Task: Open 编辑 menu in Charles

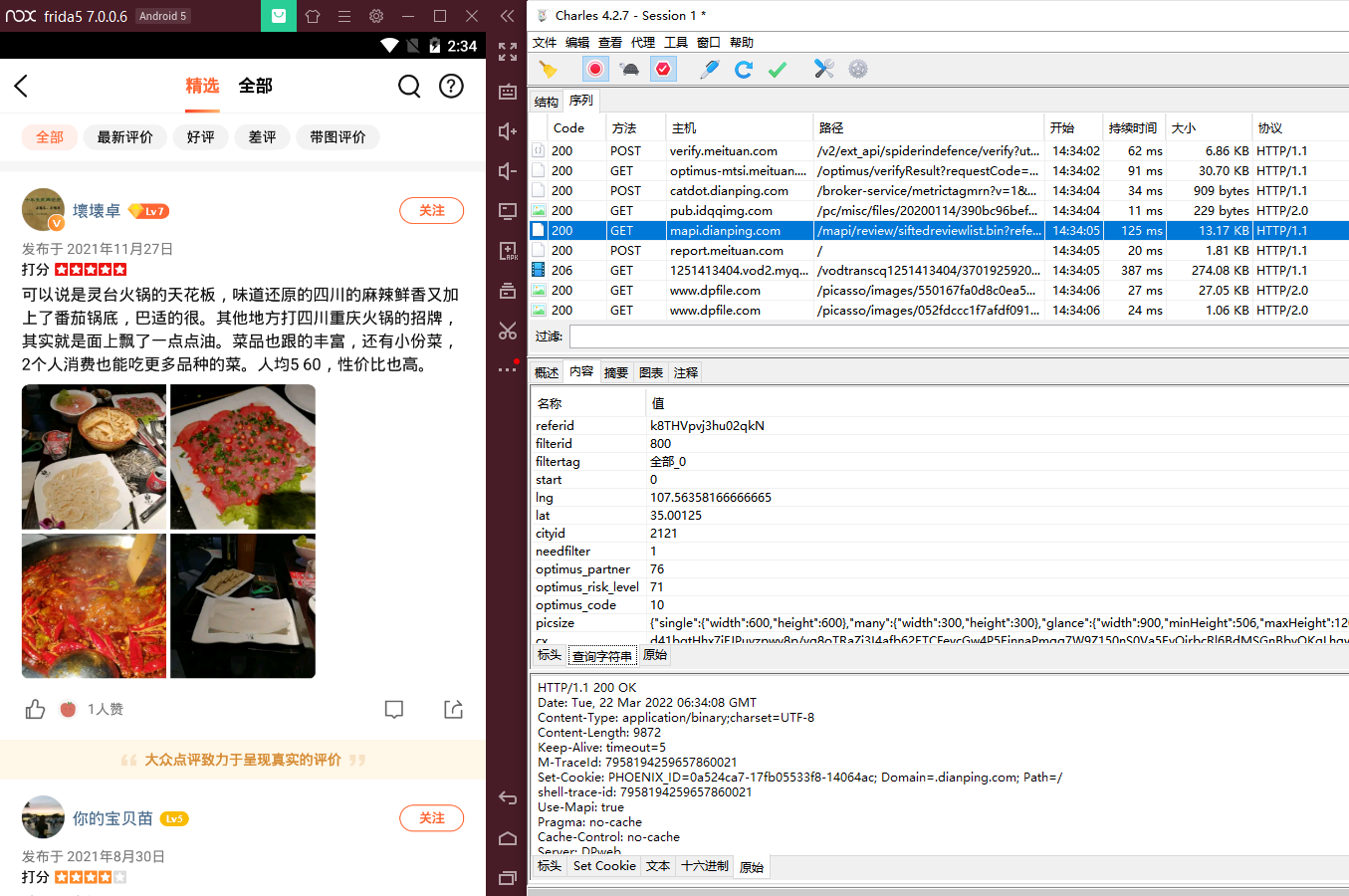Action: tap(577, 43)
